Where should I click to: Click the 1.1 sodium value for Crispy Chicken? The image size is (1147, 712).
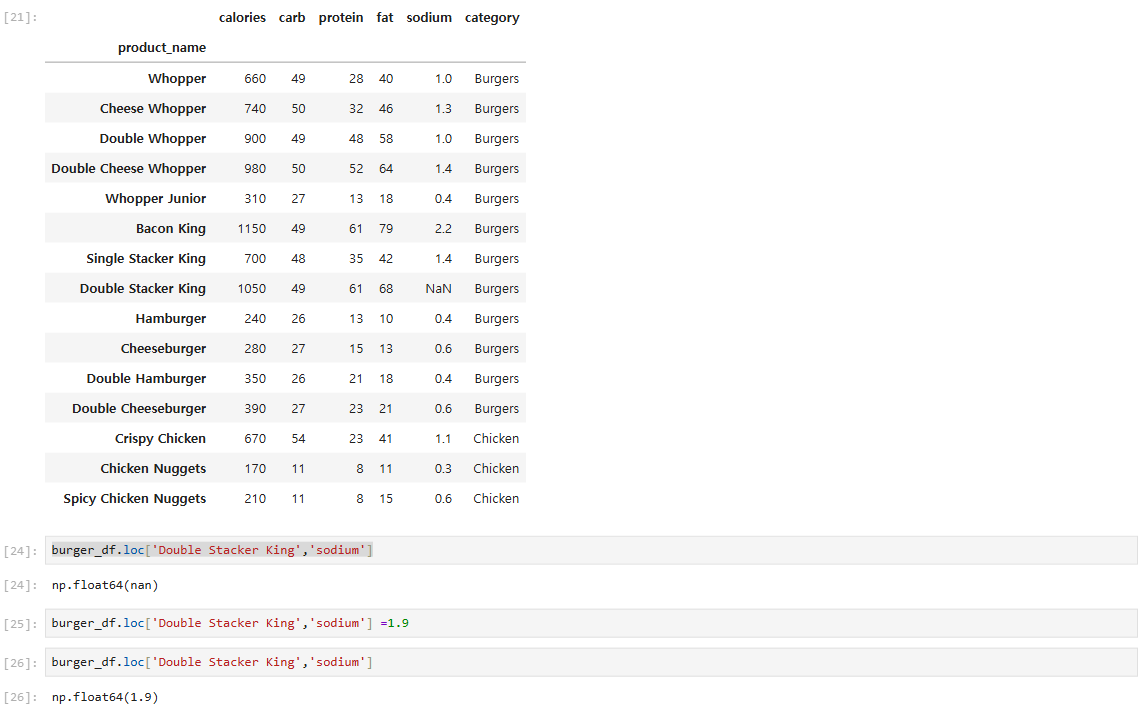[x=443, y=438]
